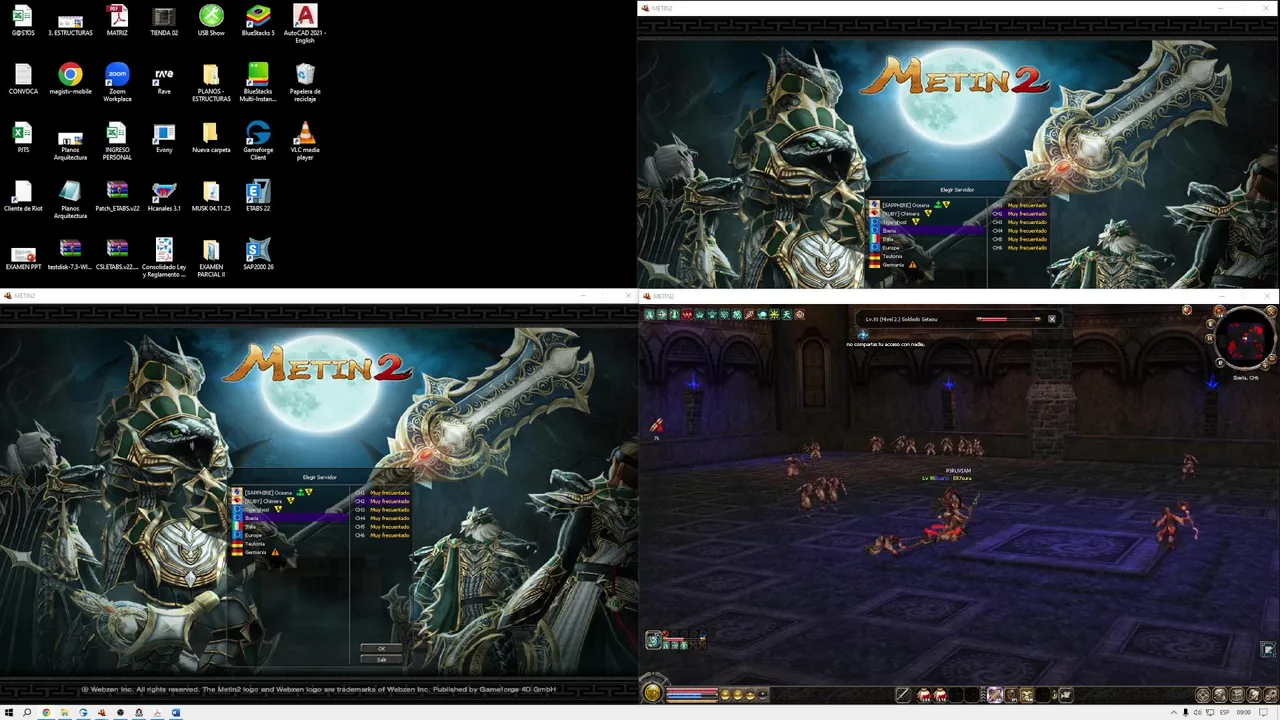Open Patch_ETABSv22 desktop icon
This screenshot has width=1280, height=720.
pyautogui.click(x=117, y=196)
